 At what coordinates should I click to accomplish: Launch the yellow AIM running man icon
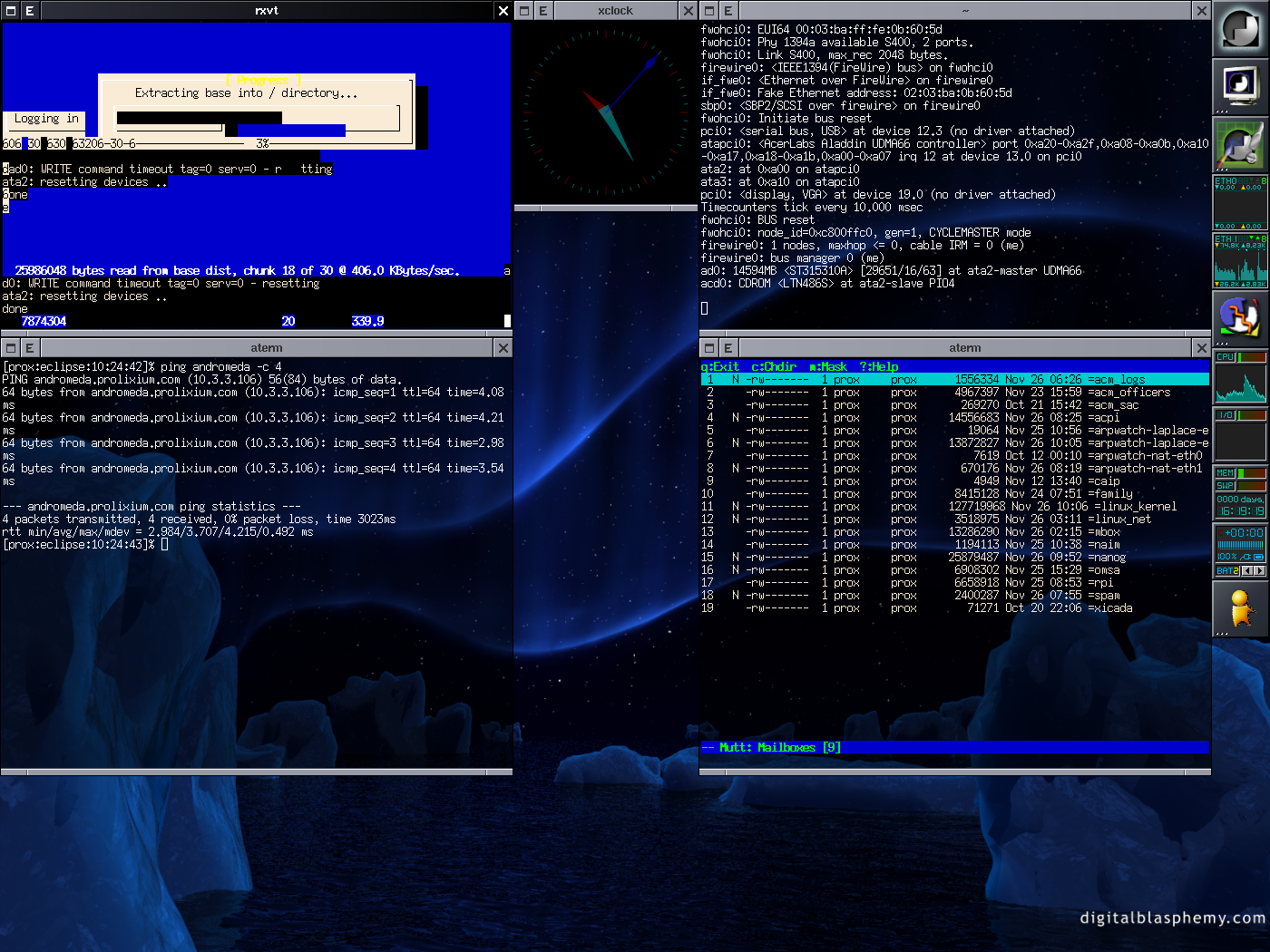[1240, 609]
